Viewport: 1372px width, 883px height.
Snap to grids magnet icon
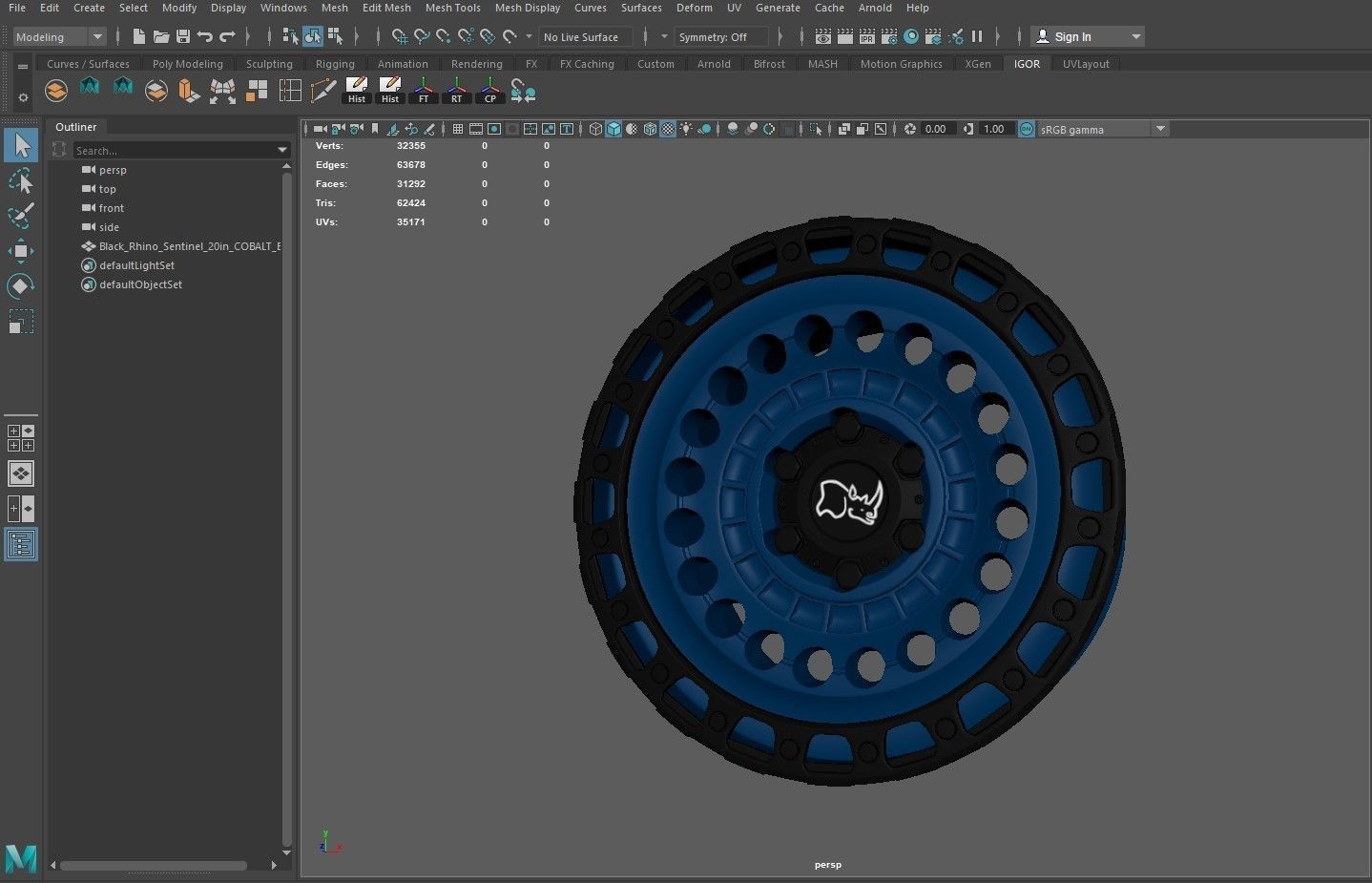pos(399,36)
